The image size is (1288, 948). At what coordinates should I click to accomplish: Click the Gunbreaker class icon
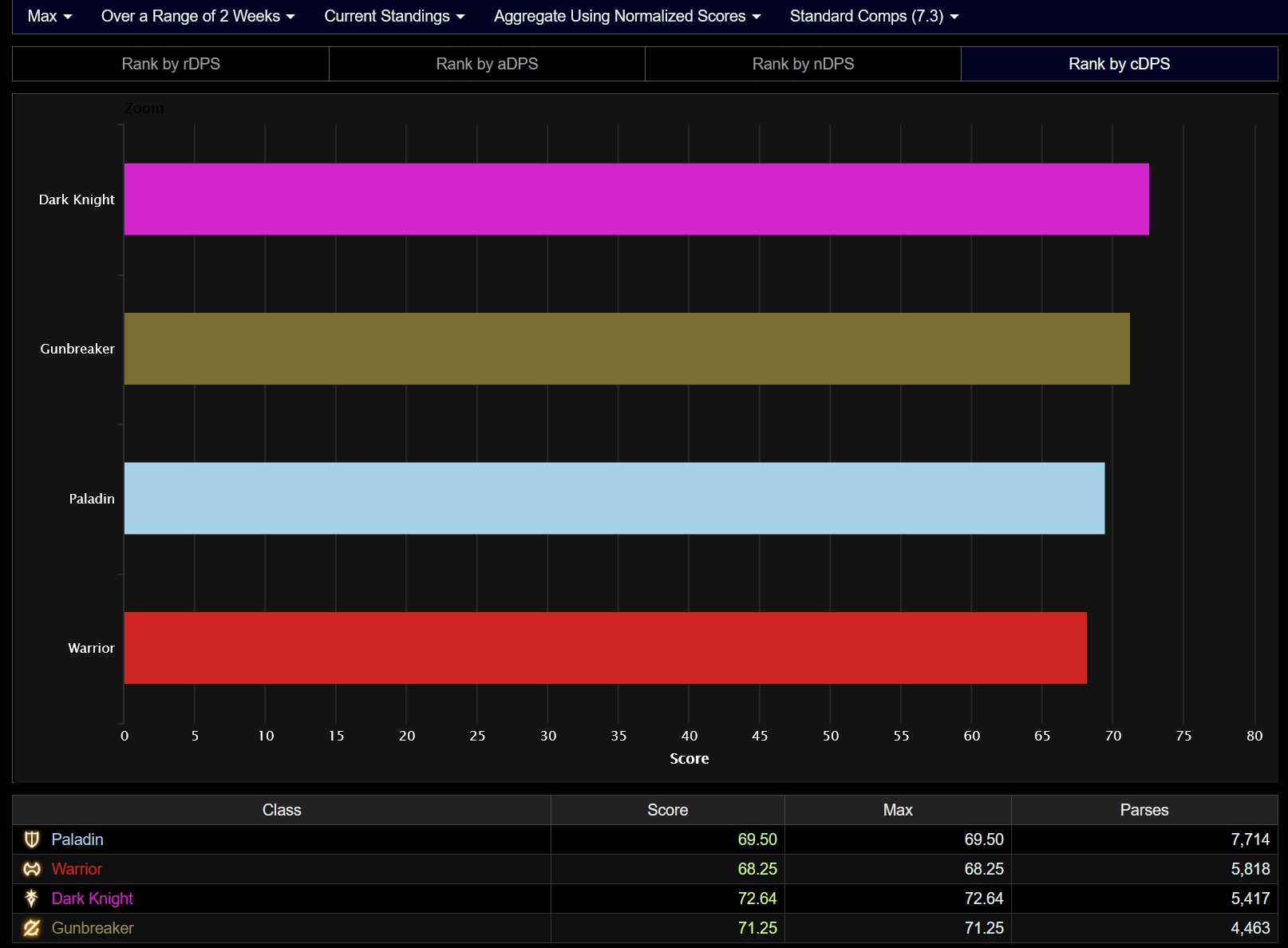[32, 928]
